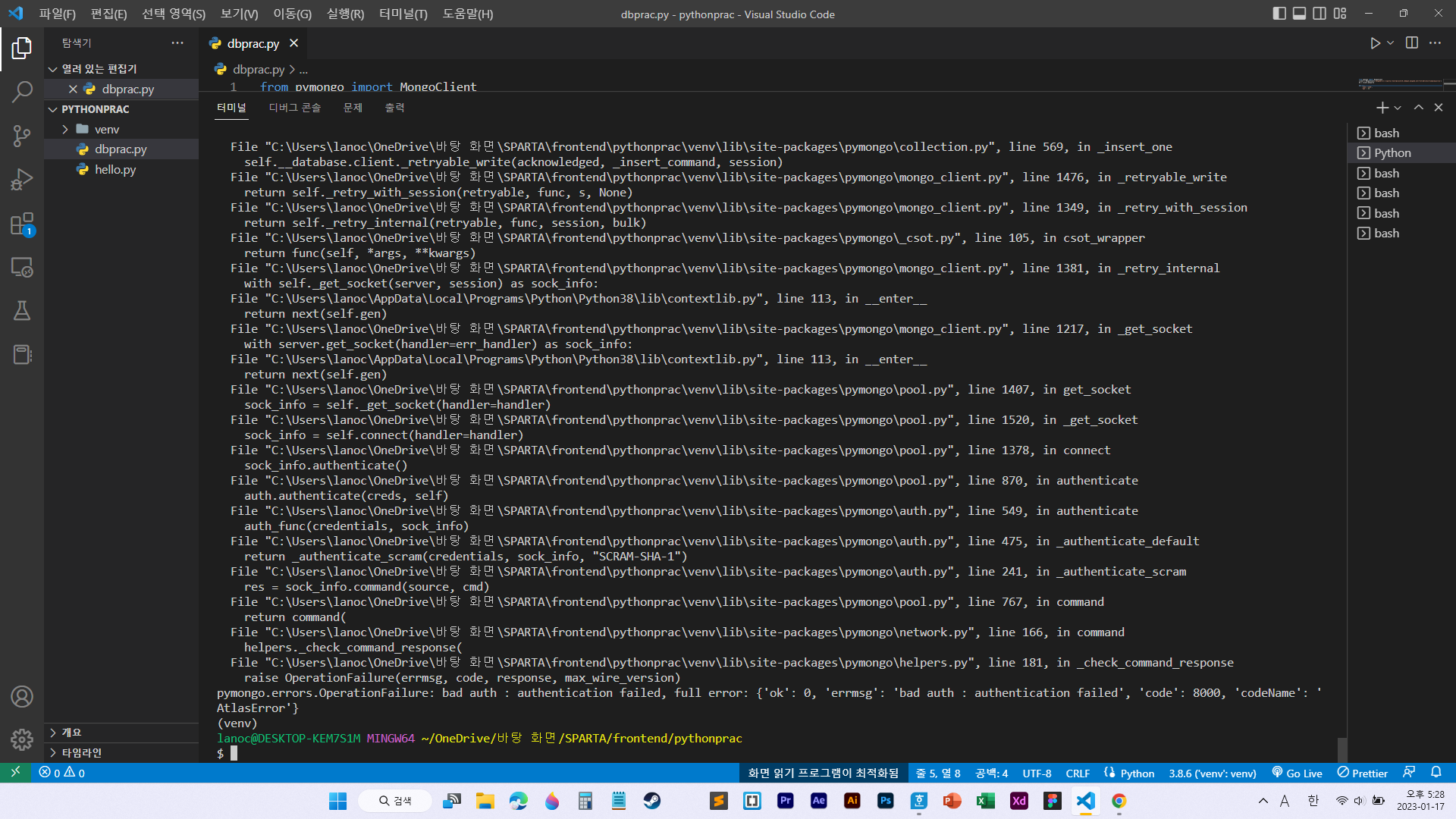The height and width of the screenshot is (819, 1456).
Task: Toggle the bottom panel visibility
Action: coord(1300,14)
